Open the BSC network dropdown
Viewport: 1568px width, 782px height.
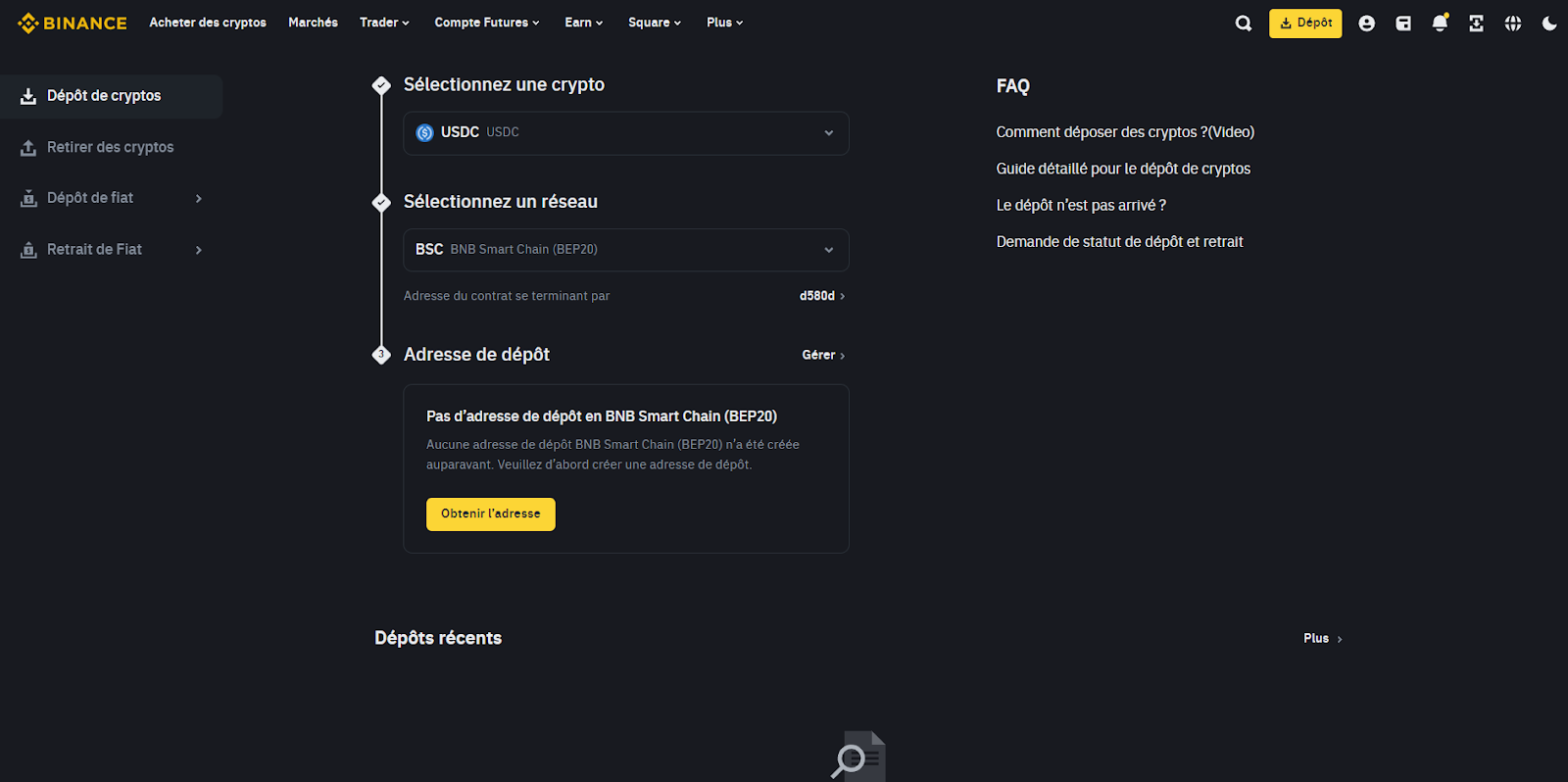click(626, 250)
